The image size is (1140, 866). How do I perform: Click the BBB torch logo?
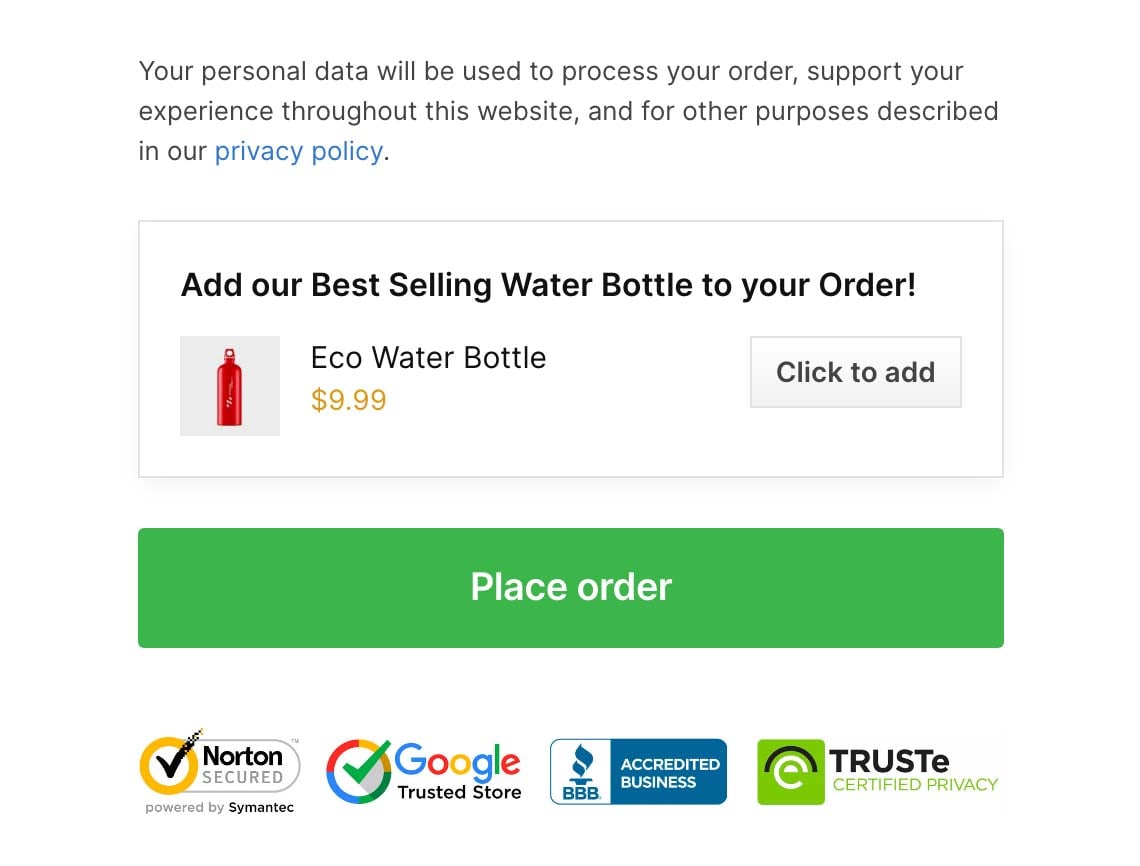pos(581,771)
